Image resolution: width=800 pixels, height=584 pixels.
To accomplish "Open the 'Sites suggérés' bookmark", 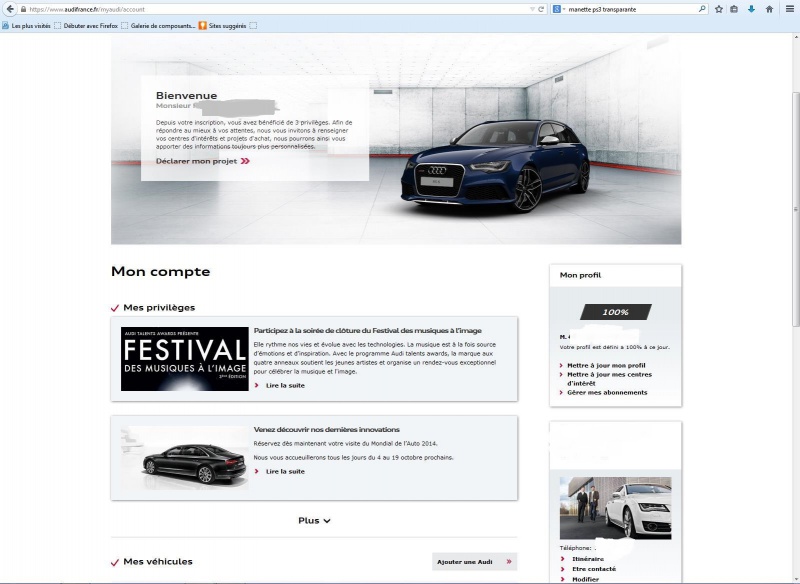I will 222,26.
